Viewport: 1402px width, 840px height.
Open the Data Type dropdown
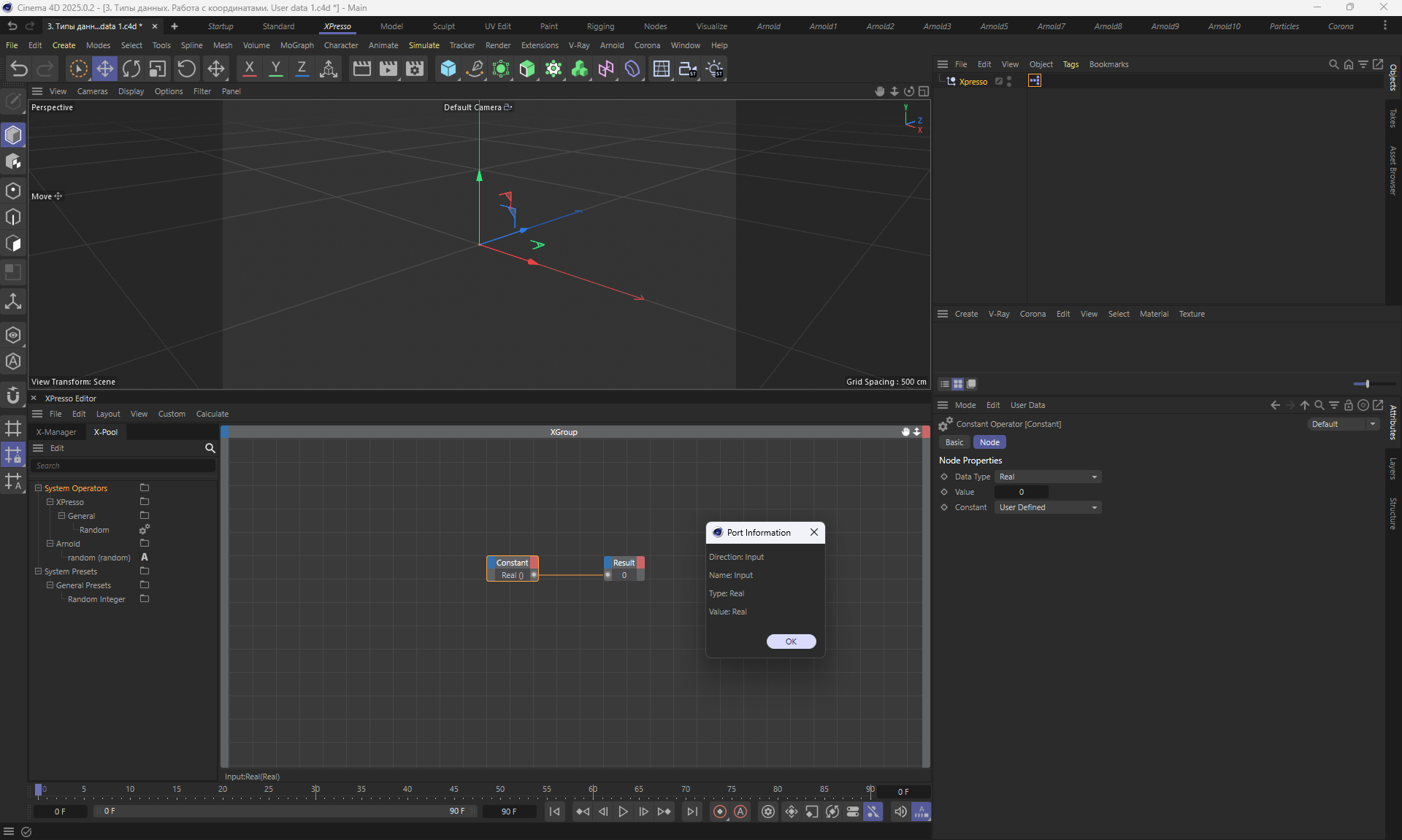[1047, 477]
